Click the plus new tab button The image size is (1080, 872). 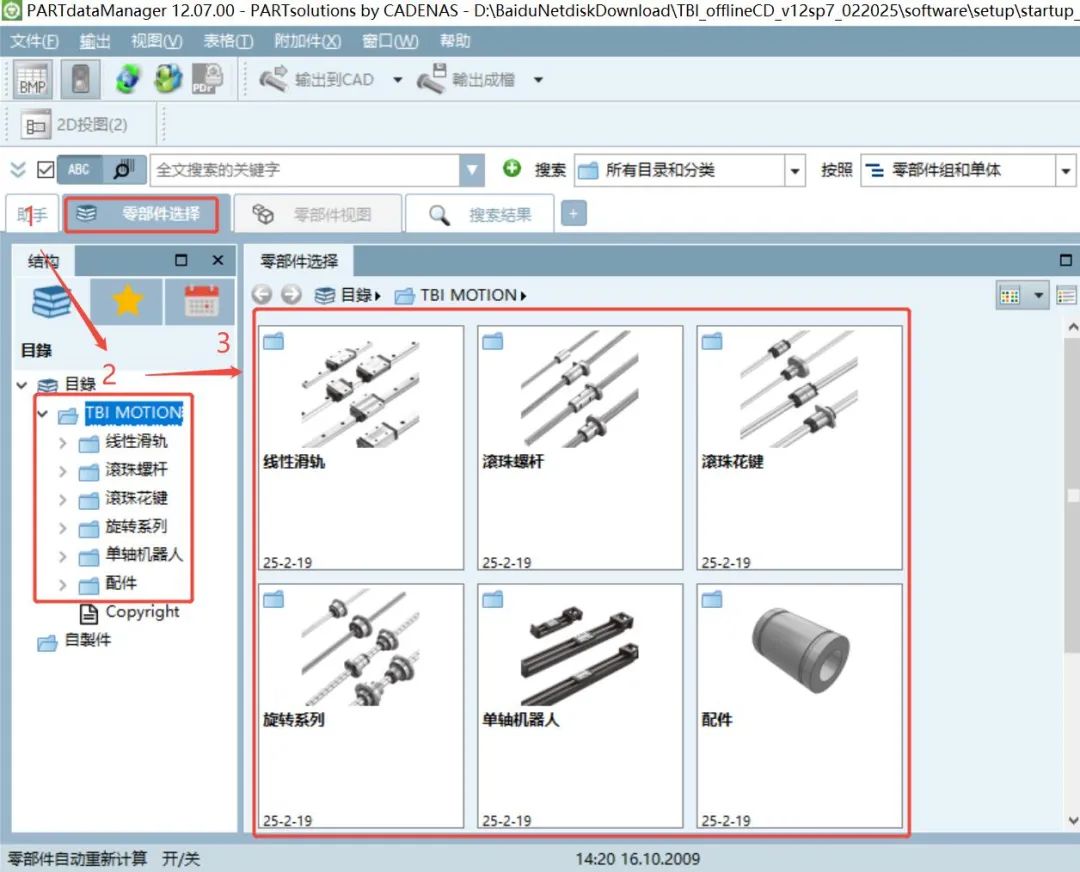coord(574,214)
